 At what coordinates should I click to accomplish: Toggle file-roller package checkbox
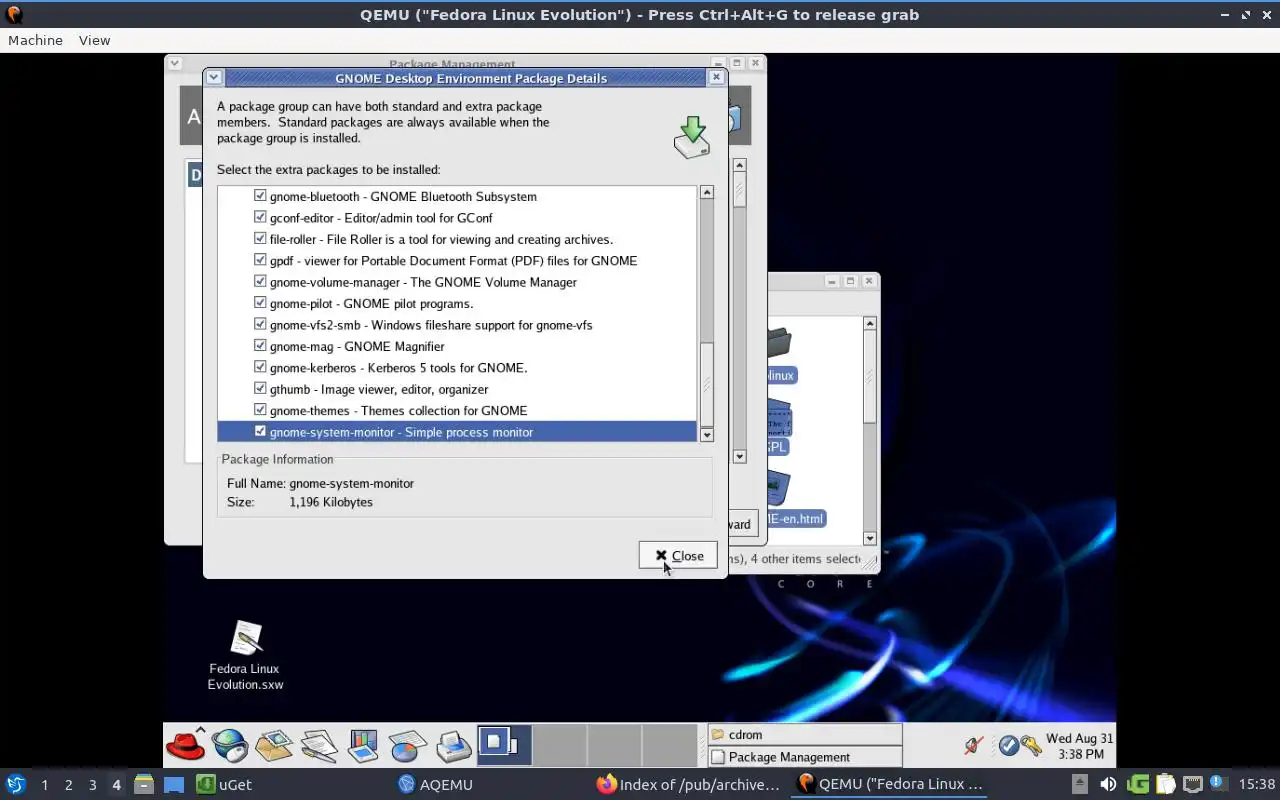tap(260, 239)
